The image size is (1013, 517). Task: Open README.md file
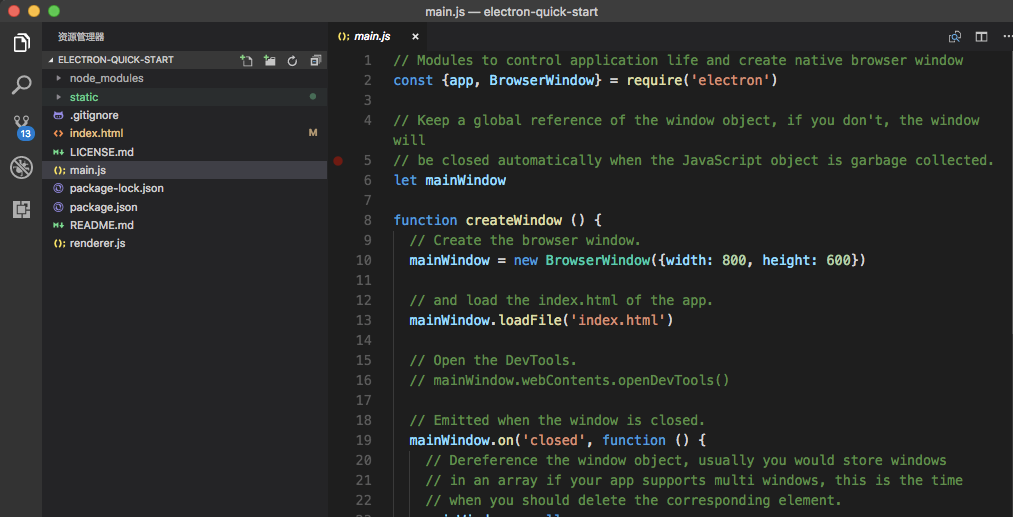point(185,226)
